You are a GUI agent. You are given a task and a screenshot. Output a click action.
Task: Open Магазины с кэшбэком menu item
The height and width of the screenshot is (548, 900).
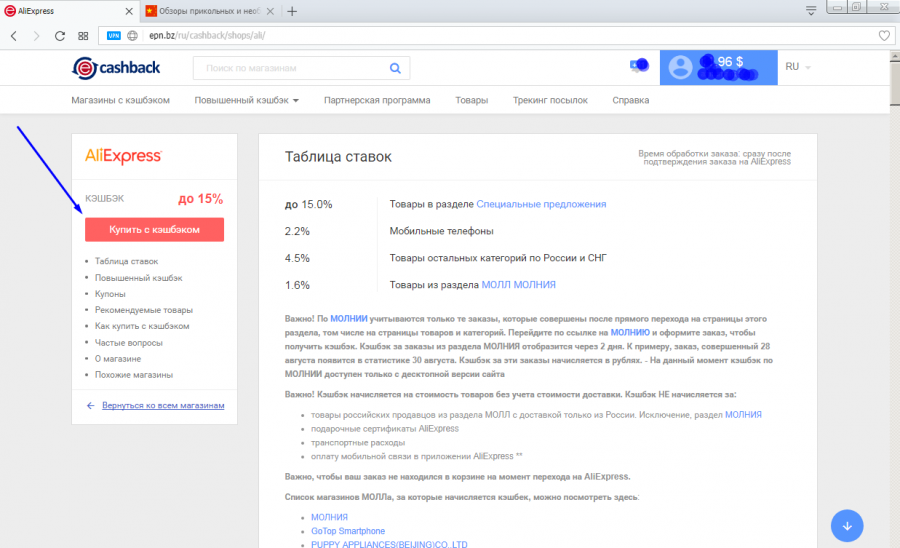pos(121,100)
